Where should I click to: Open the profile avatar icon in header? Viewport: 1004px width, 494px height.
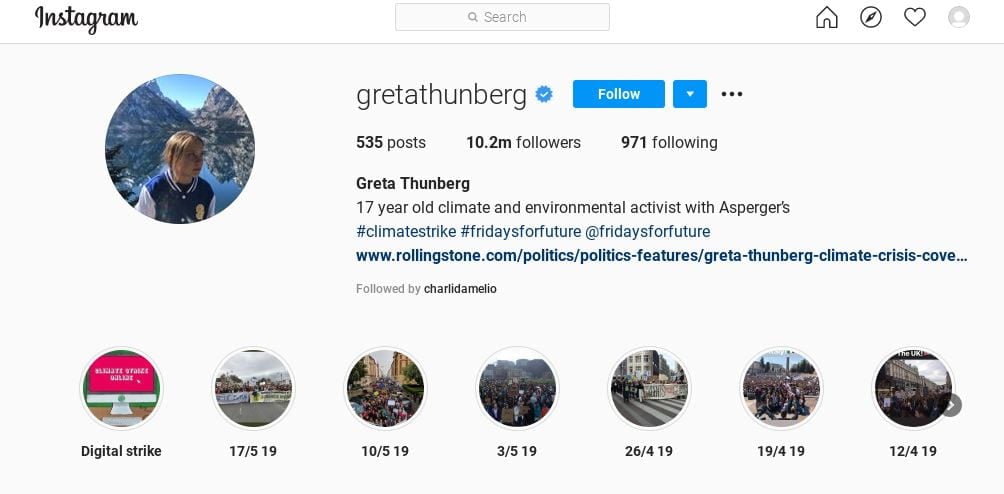(959, 17)
